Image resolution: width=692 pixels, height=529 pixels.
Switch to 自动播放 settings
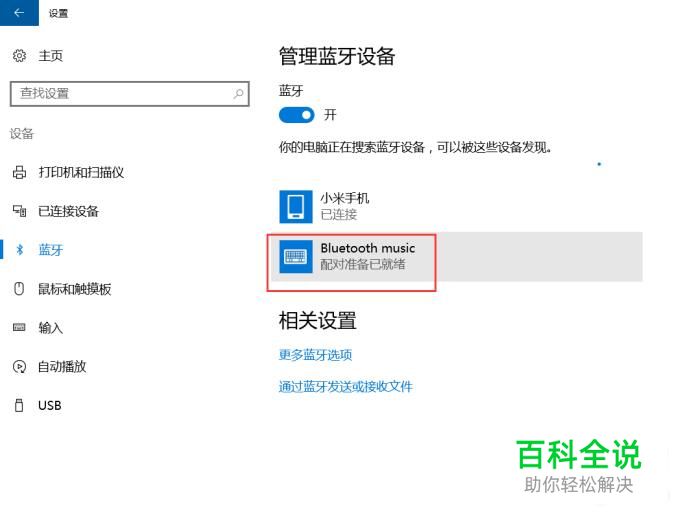[62, 366]
